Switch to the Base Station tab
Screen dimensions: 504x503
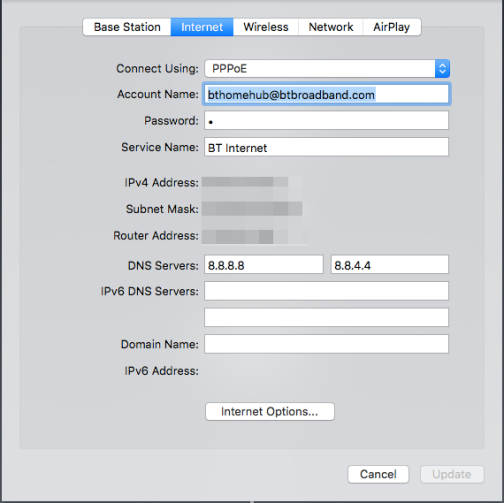coord(127,27)
